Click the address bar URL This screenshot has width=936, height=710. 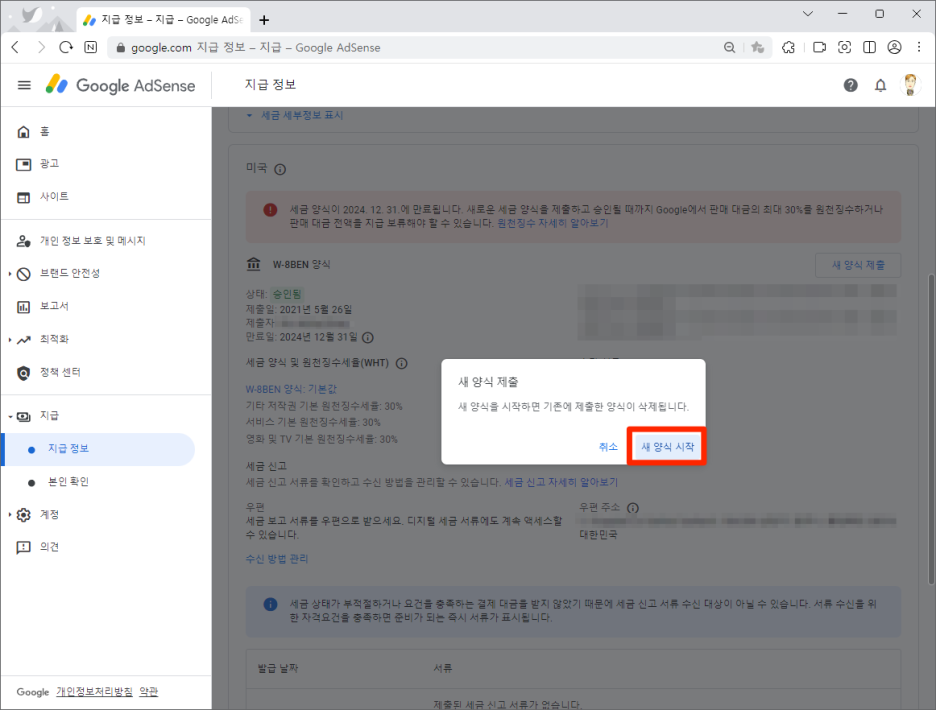coord(255,48)
